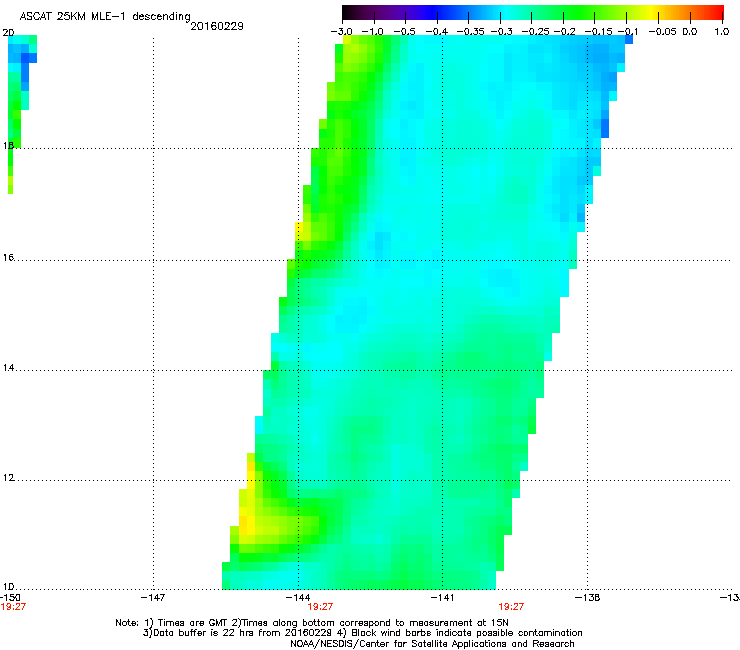Click the colorbar label 1.0

722,32
